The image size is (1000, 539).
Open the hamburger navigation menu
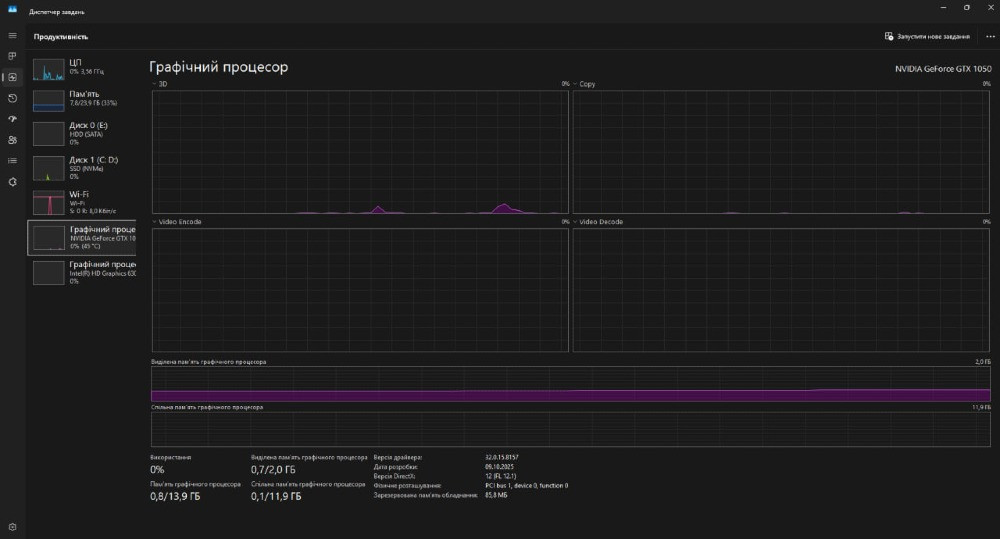[x=12, y=36]
